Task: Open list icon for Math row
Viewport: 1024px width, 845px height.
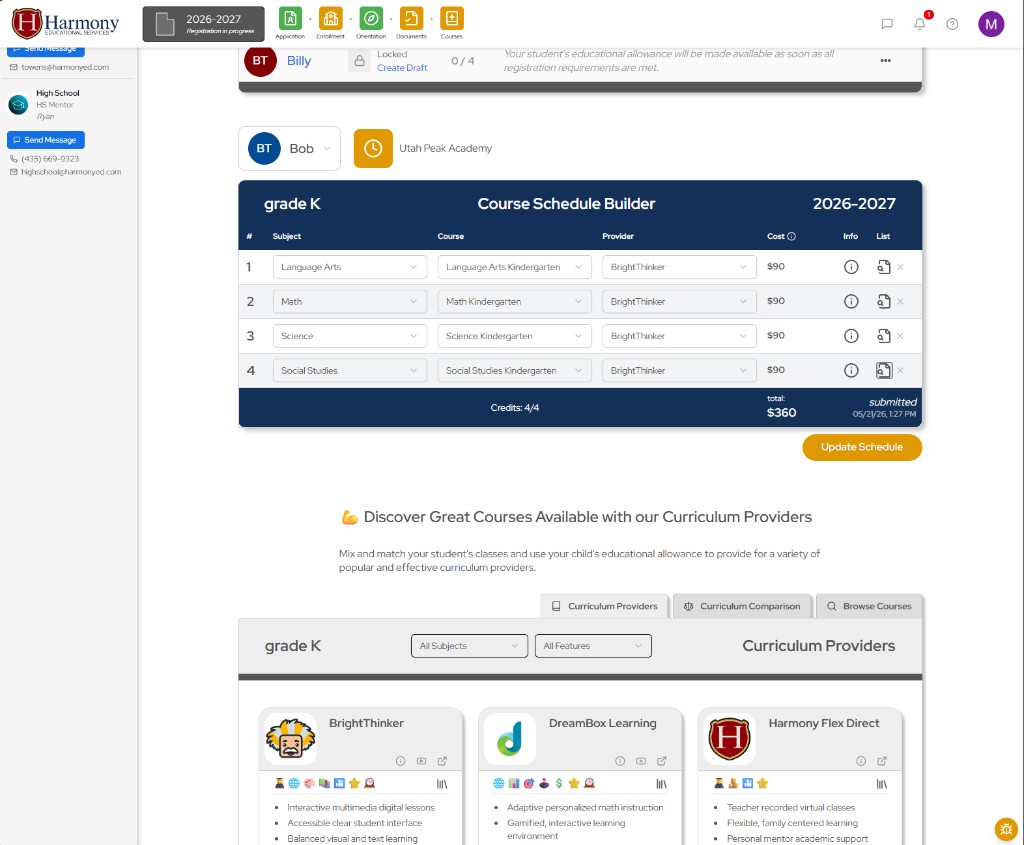Action: click(884, 302)
